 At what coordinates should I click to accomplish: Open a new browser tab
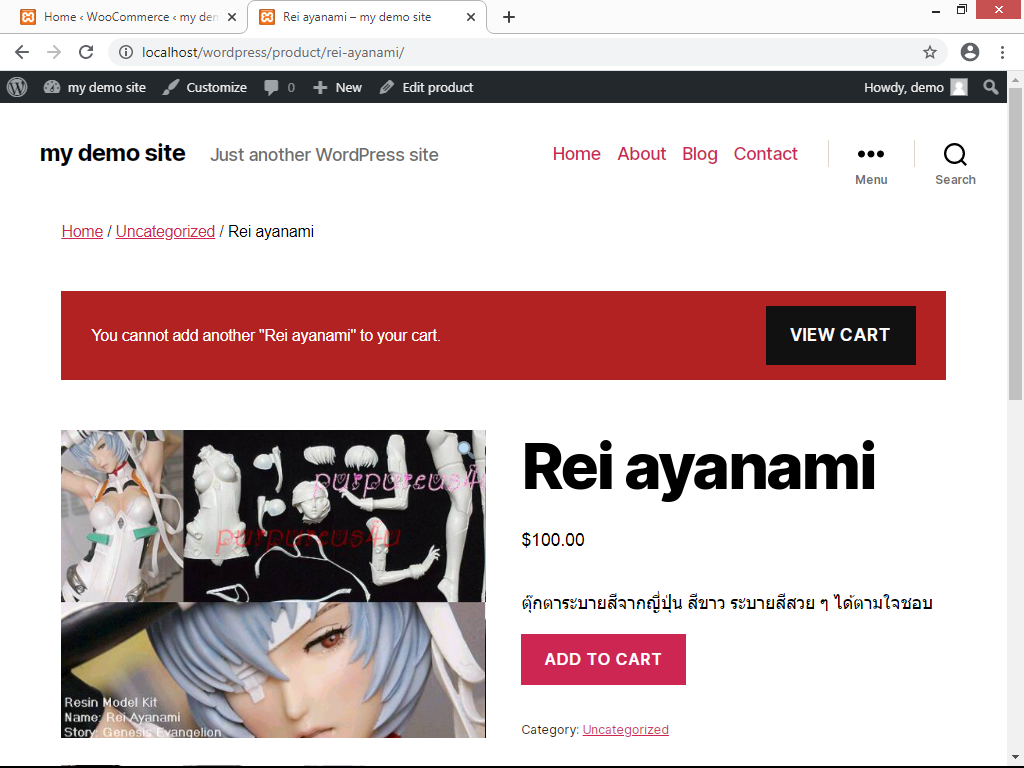point(509,18)
